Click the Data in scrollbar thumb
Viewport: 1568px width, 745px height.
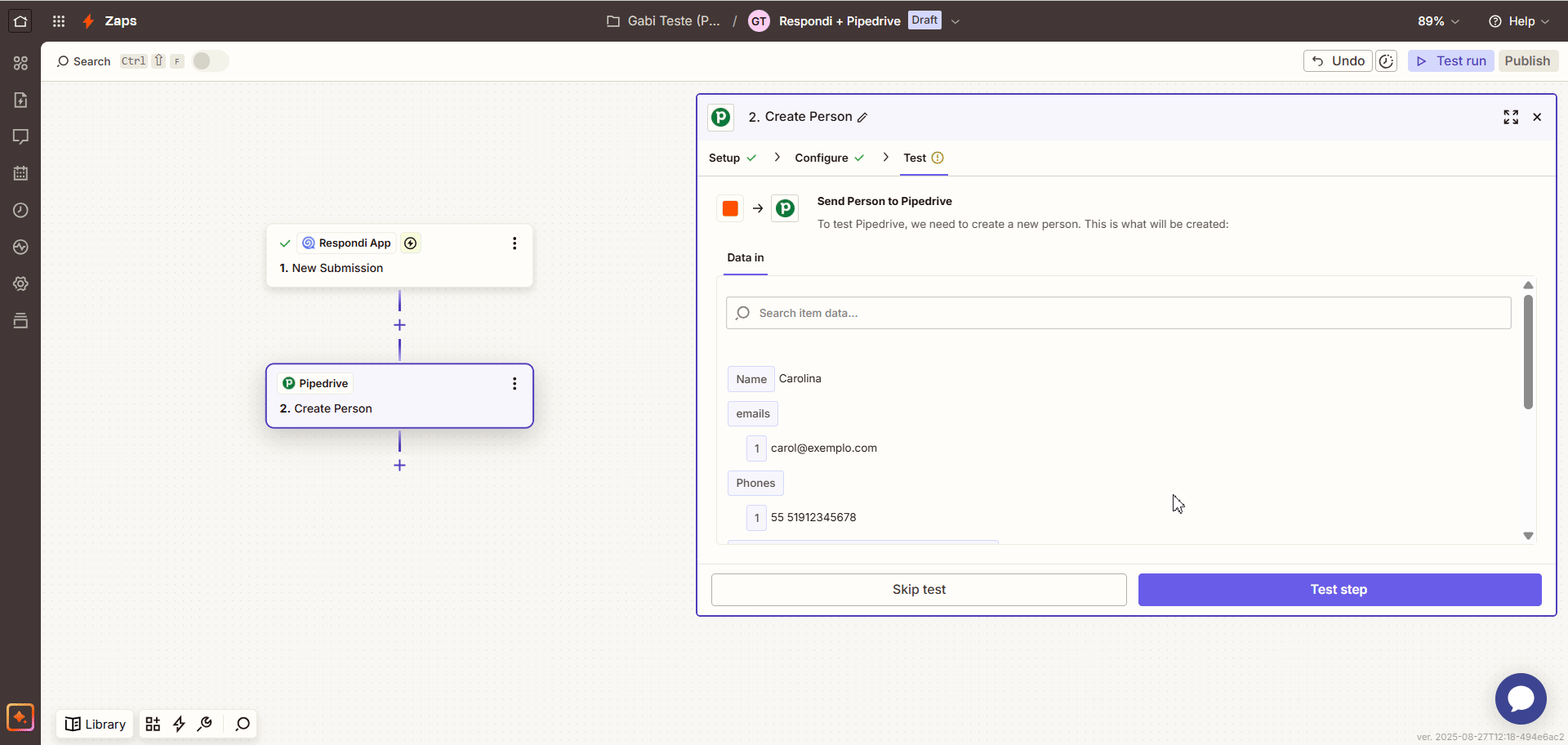1528,351
